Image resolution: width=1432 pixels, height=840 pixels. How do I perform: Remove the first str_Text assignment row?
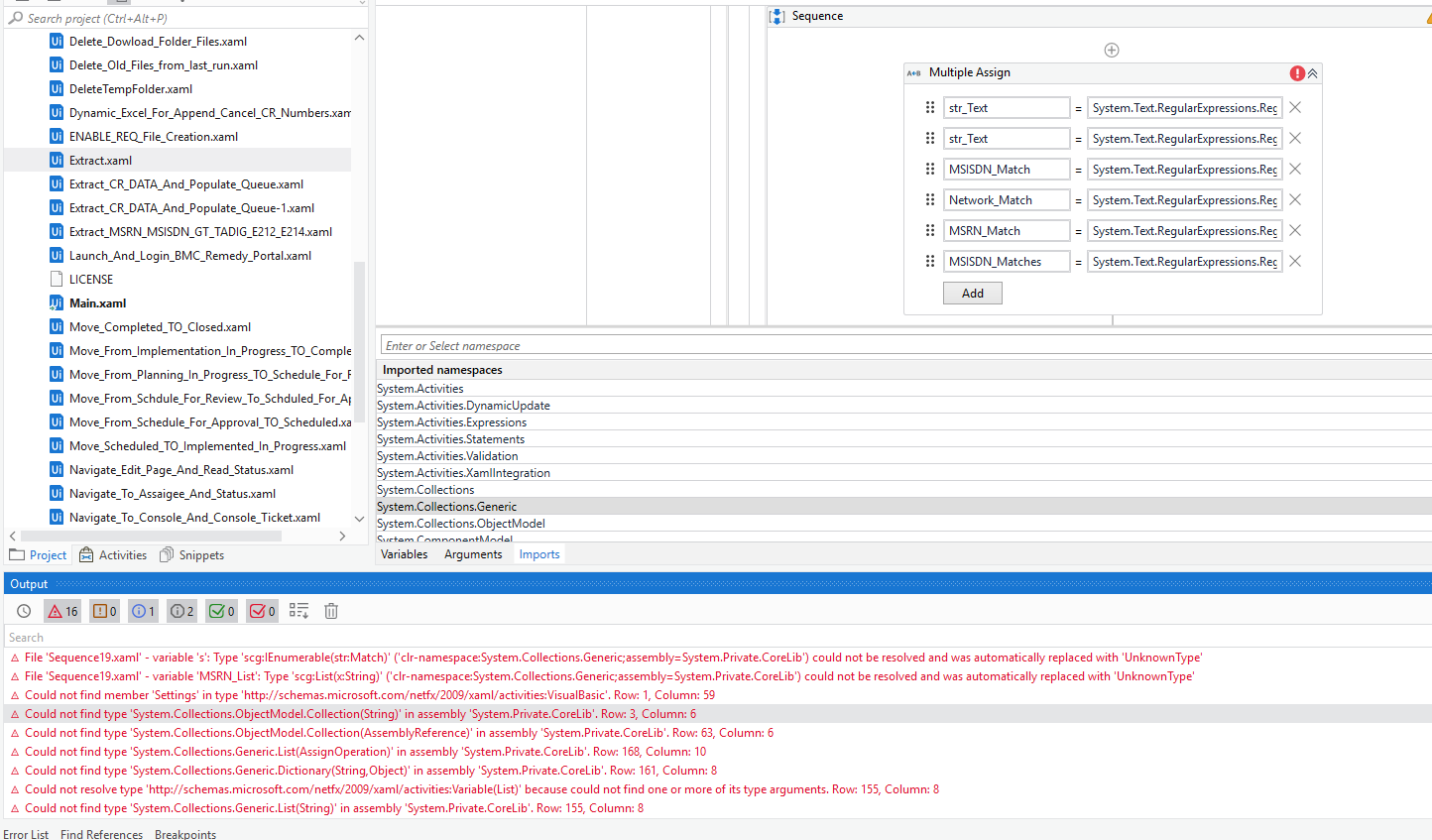point(1295,108)
